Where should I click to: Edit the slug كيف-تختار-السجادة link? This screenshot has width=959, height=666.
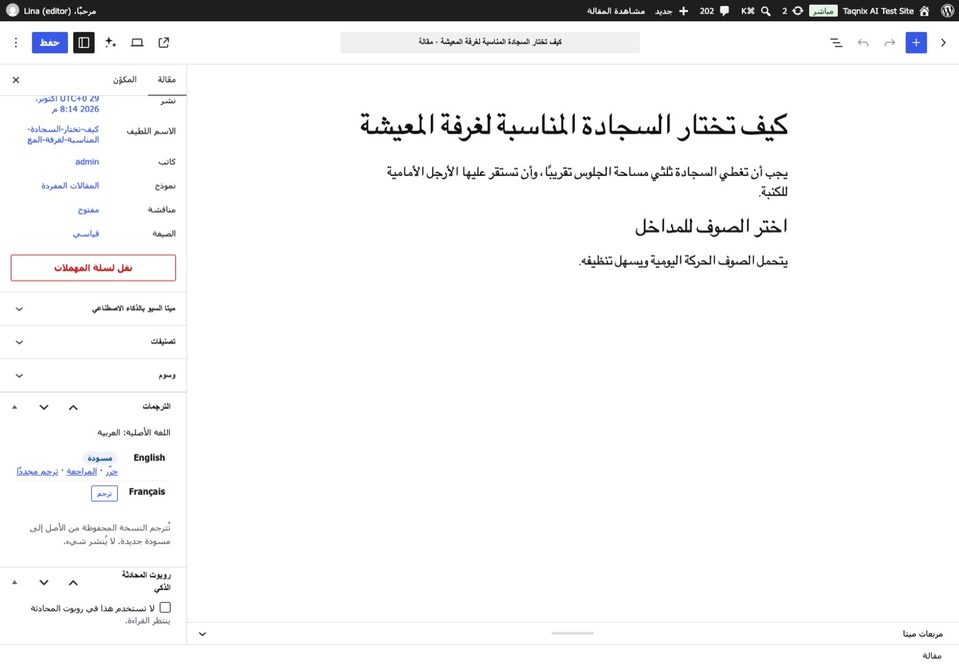63,134
